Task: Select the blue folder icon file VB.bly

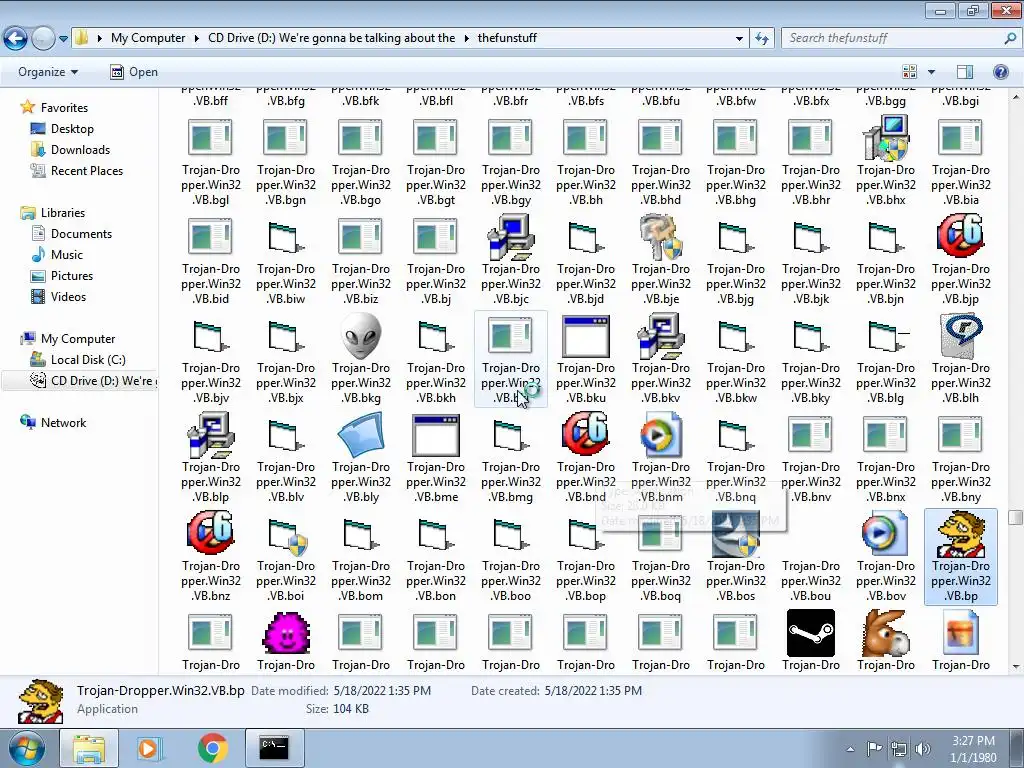Action: [x=360, y=436]
